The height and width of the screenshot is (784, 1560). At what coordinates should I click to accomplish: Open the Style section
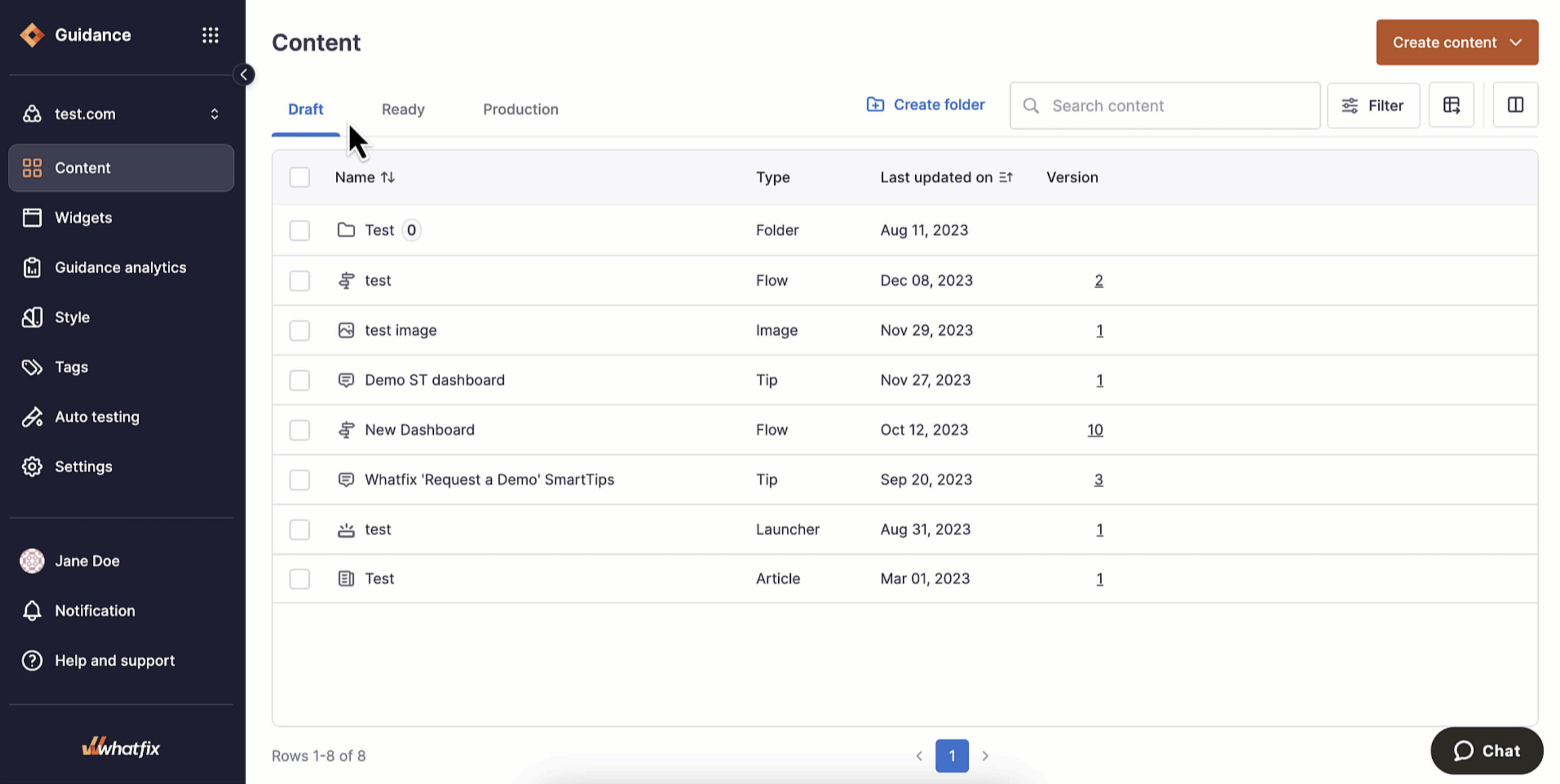pyautogui.click(x=72, y=316)
